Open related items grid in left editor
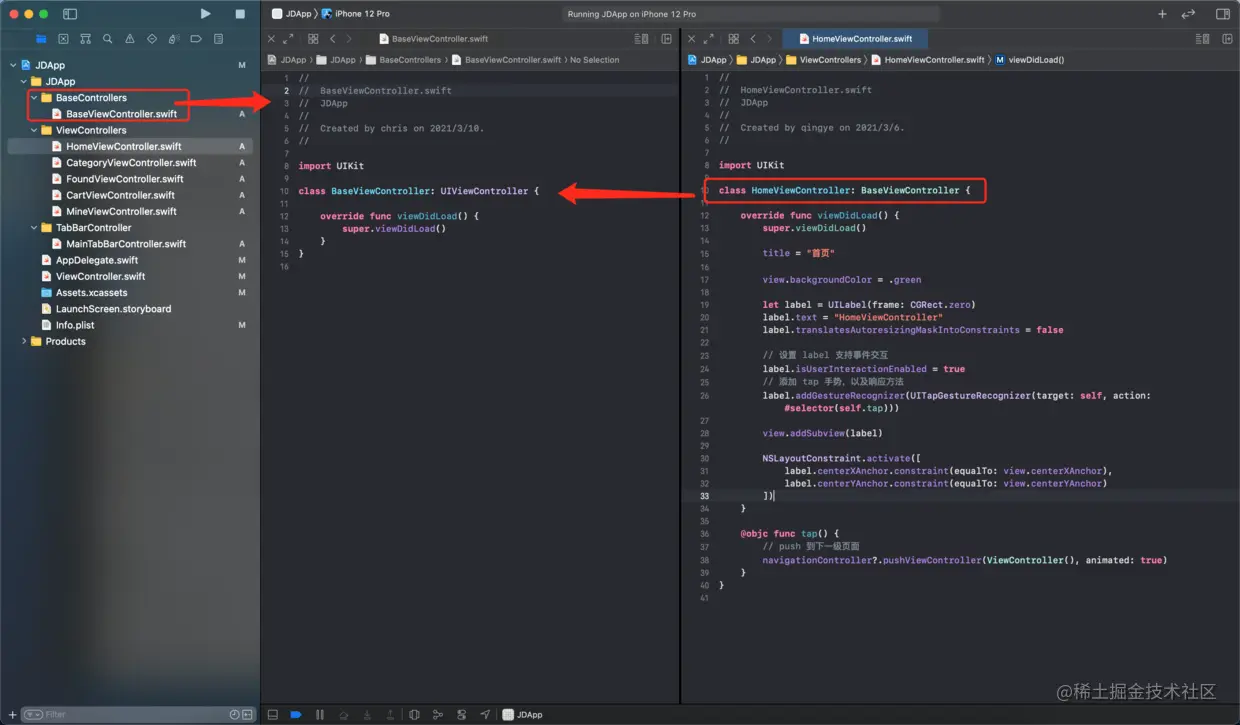 (313, 39)
